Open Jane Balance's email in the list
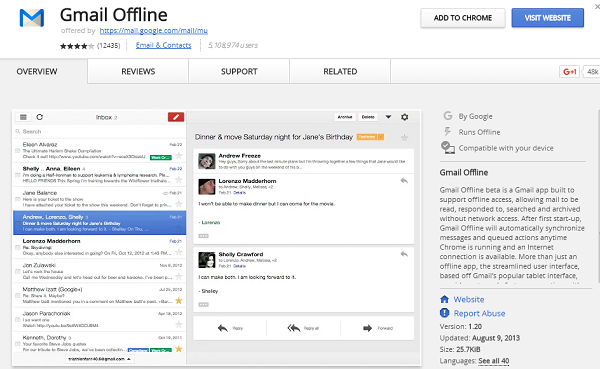 pos(99,198)
